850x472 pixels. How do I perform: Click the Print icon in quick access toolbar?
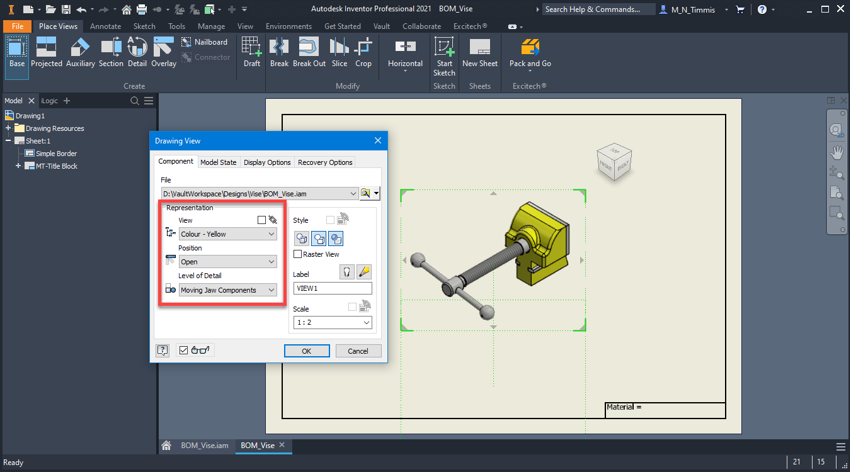click(141, 9)
